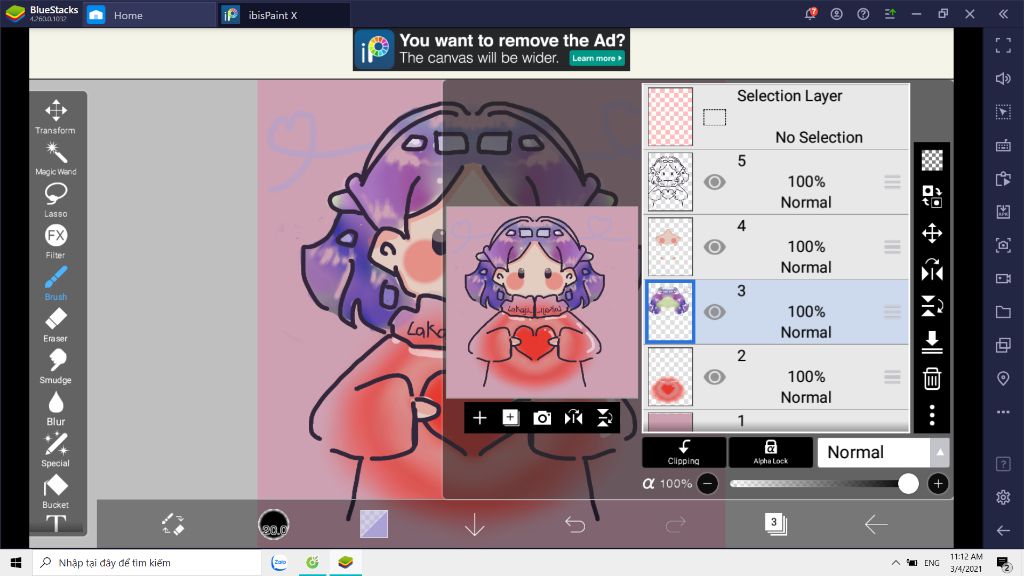This screenshot has width=1024, height=576.
Task: Open brush size 20.0 settings
Action: coord(274,524)
